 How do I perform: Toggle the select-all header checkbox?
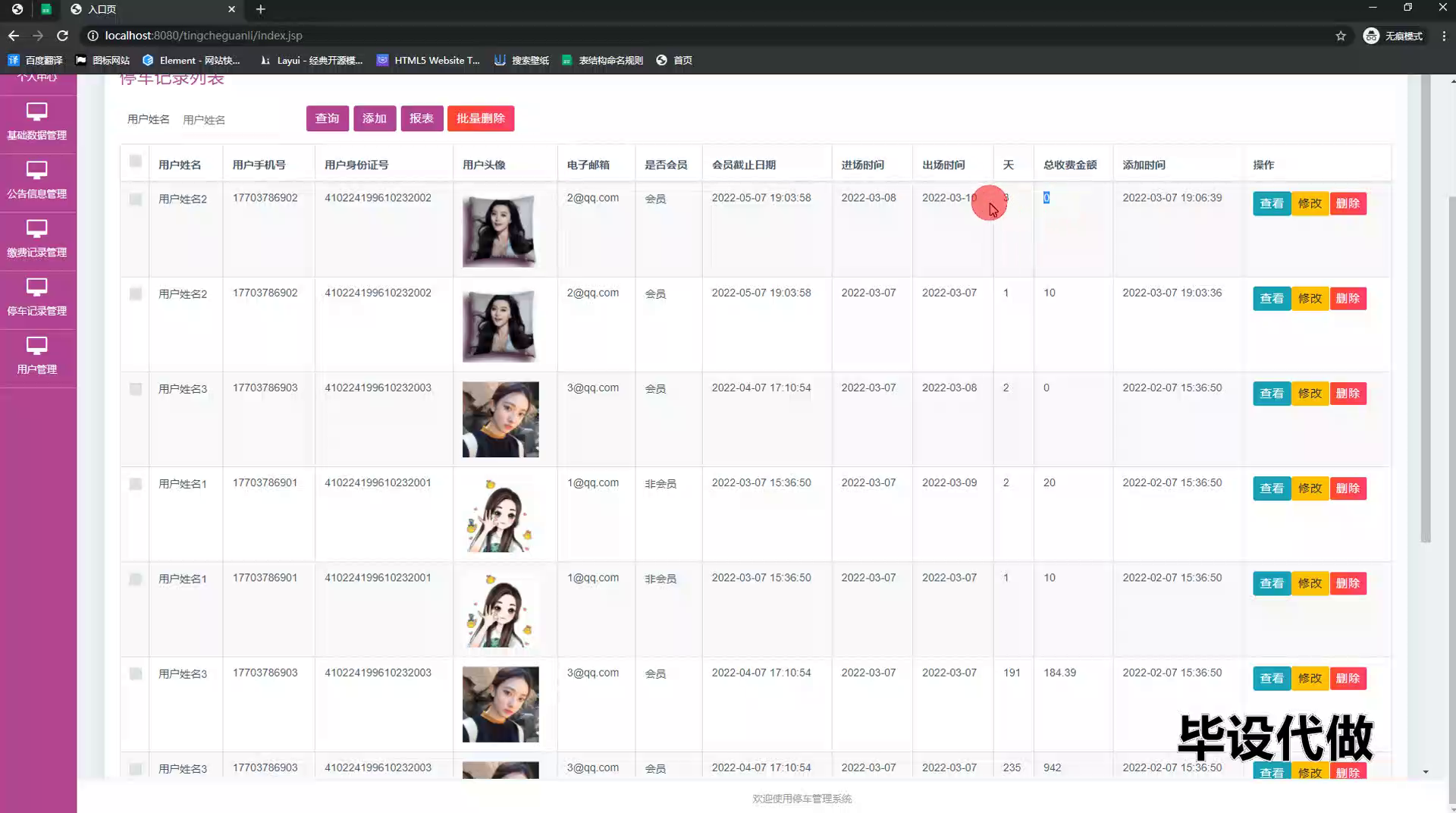[136, 162]
